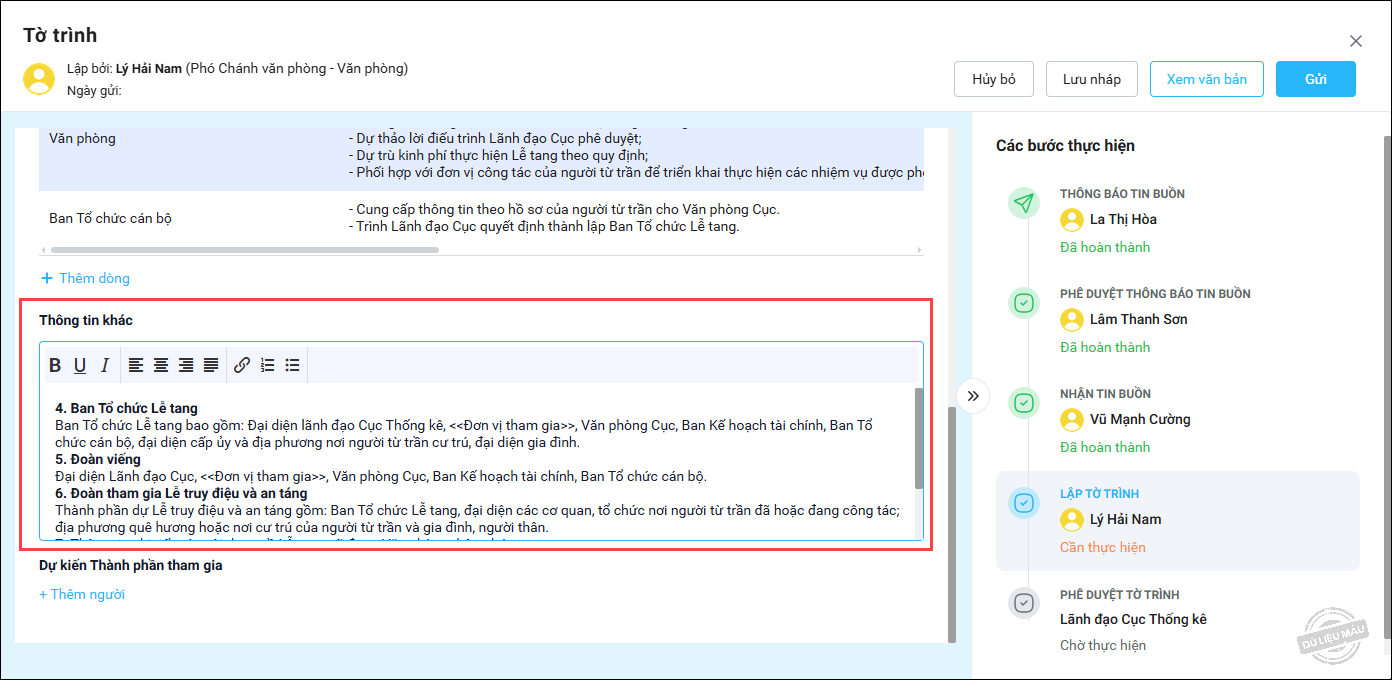Center align the editor text
Screen dimensions: 1392x680
click(x=161, y=365)
